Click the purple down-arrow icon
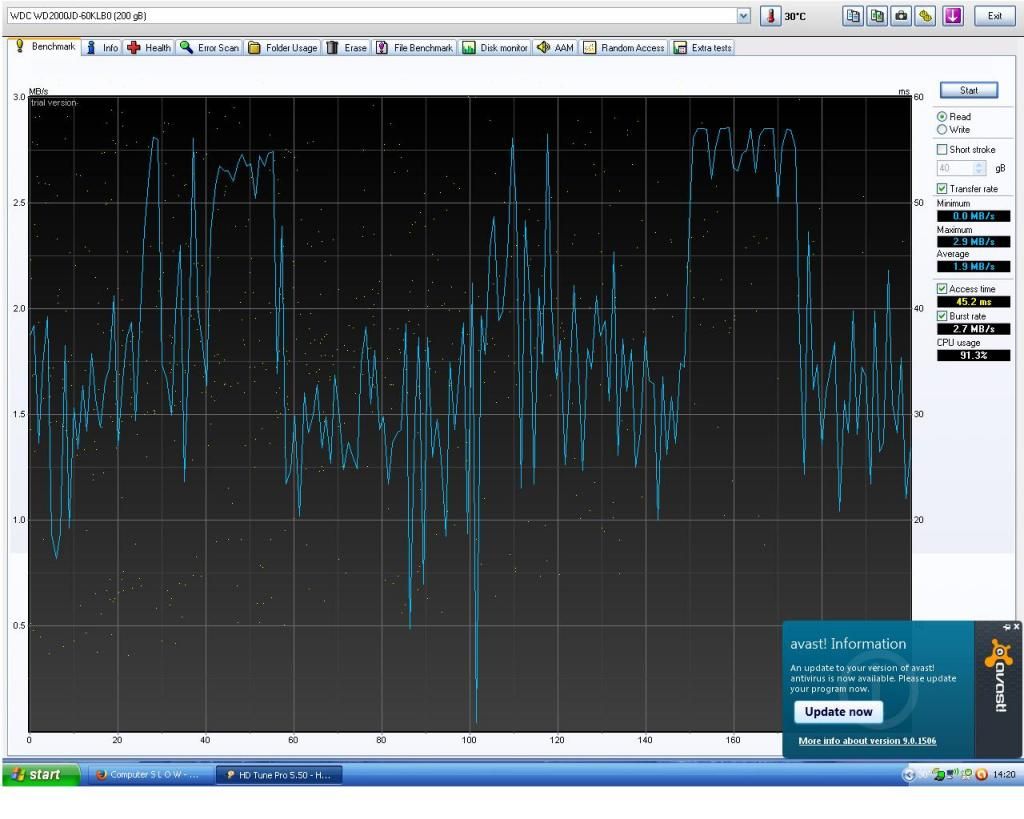This screenshot has width=1024, height=819. pyautogui.click(x=953, y=16)
